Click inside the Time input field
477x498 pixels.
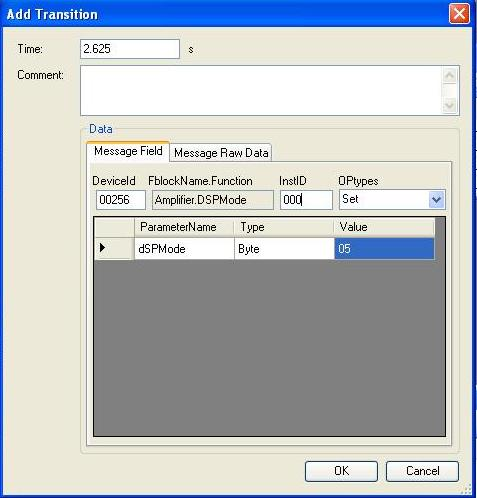pyautogui.click(x=130, y=49)
